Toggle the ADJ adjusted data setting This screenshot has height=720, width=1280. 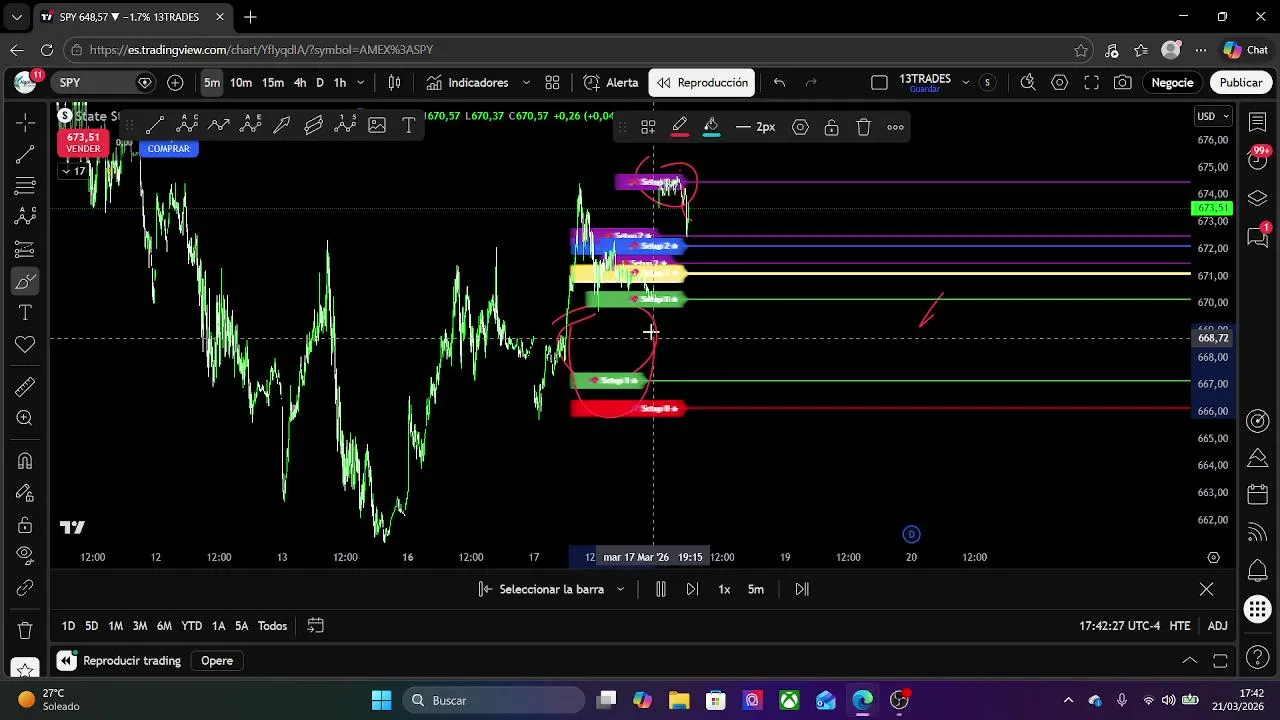(1217, 626)
